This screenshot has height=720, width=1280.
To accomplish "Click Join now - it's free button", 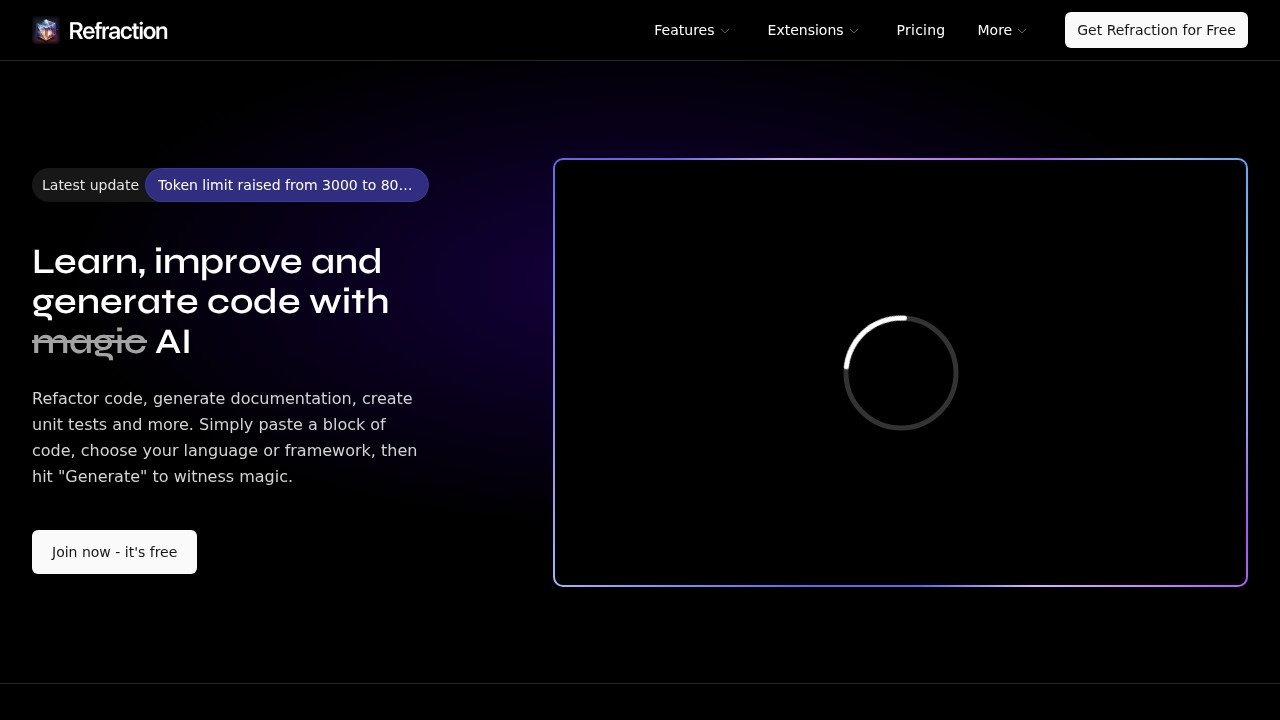I will (x=114, y=552).
